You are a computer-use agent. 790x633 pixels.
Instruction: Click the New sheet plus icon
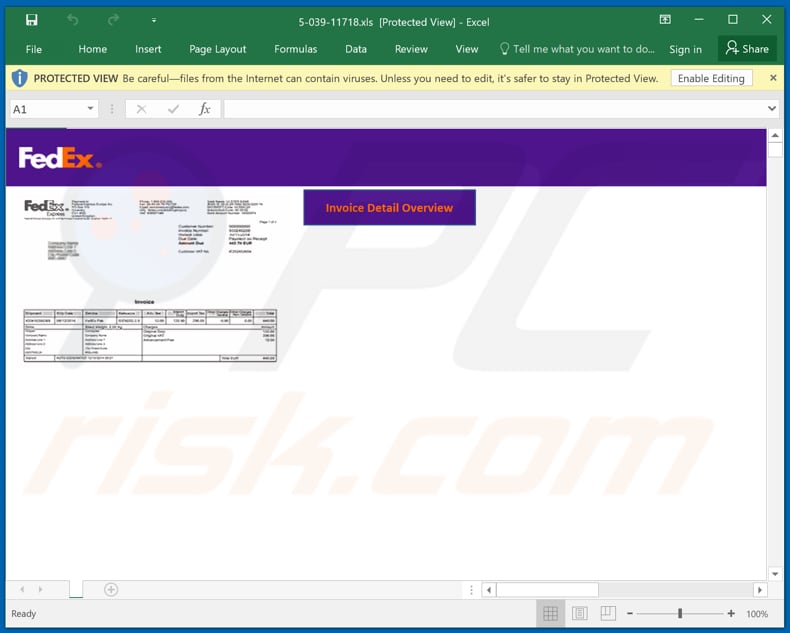(x=111, y=589)
